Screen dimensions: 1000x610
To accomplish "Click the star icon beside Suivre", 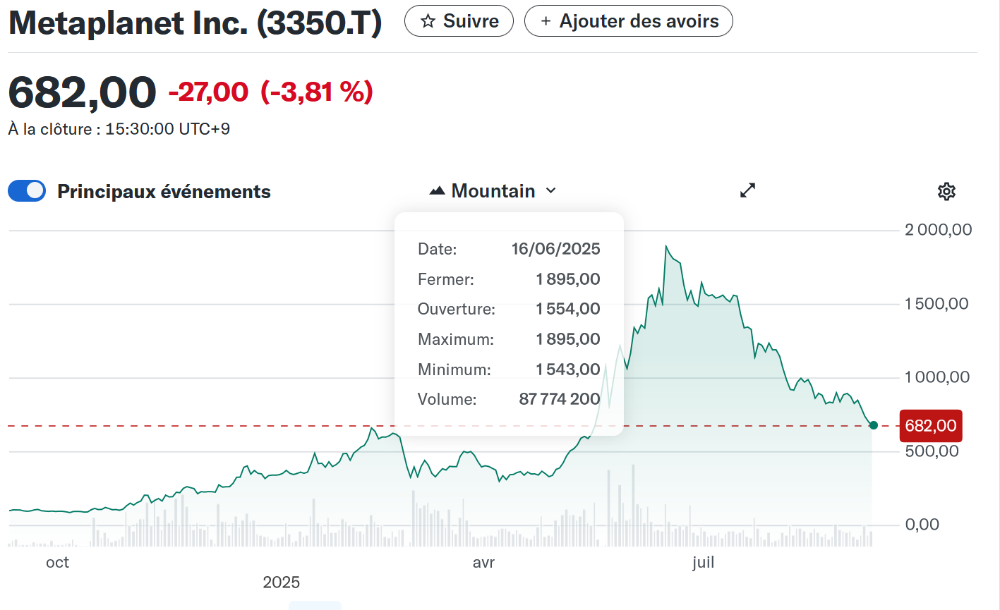I will (428, 21).
